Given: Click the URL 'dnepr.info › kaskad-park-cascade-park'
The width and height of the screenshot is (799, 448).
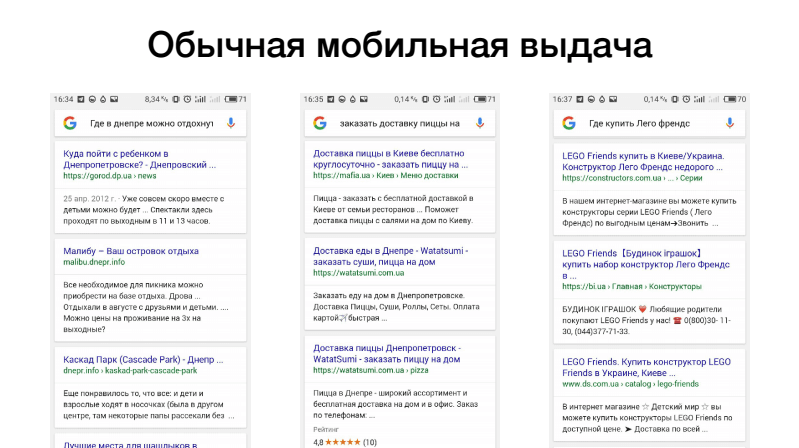Looking at the screenshot, I should click(130, 371).
